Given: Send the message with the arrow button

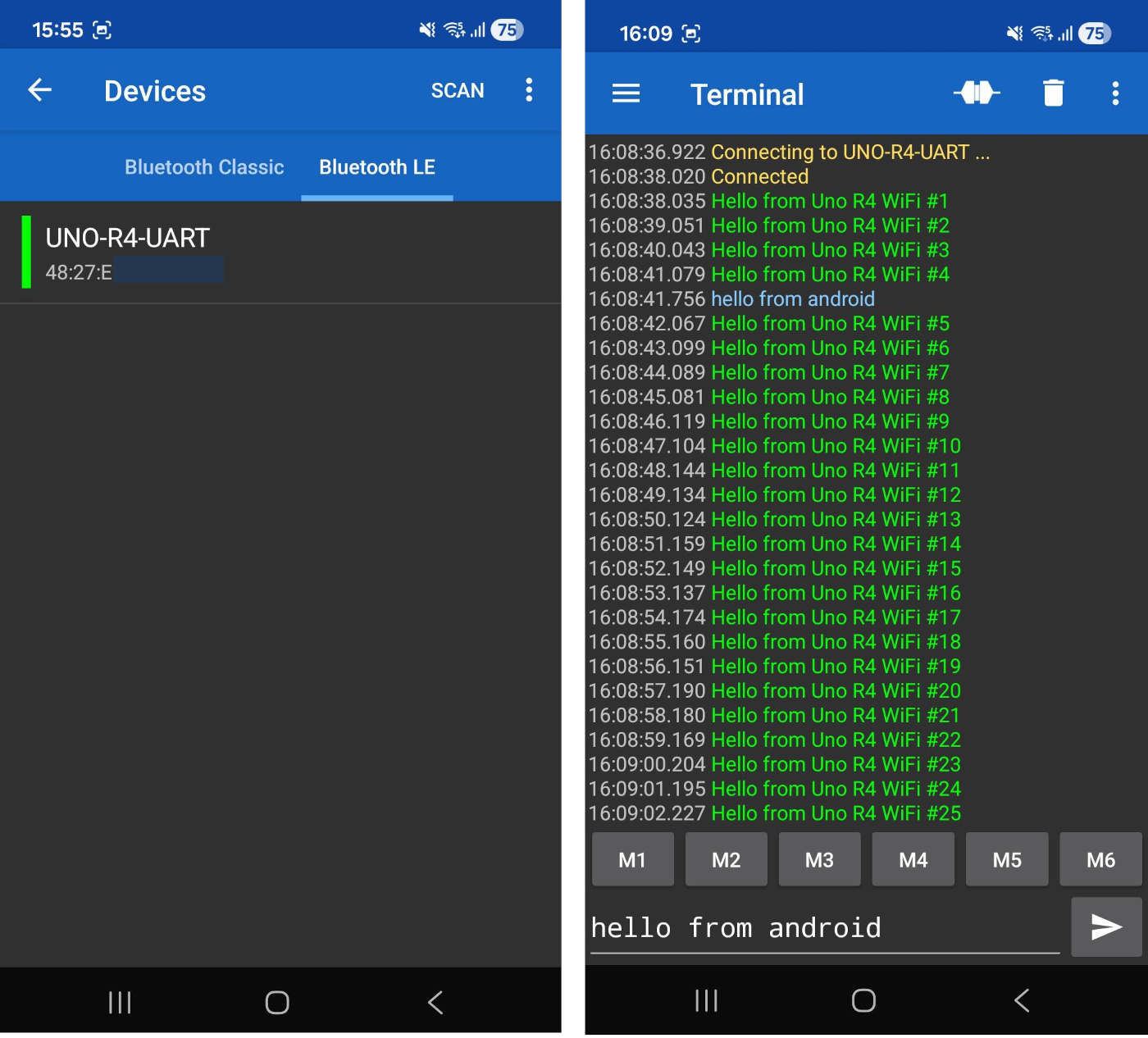Looking at the screenshot, I should [x=1105, y=927].
